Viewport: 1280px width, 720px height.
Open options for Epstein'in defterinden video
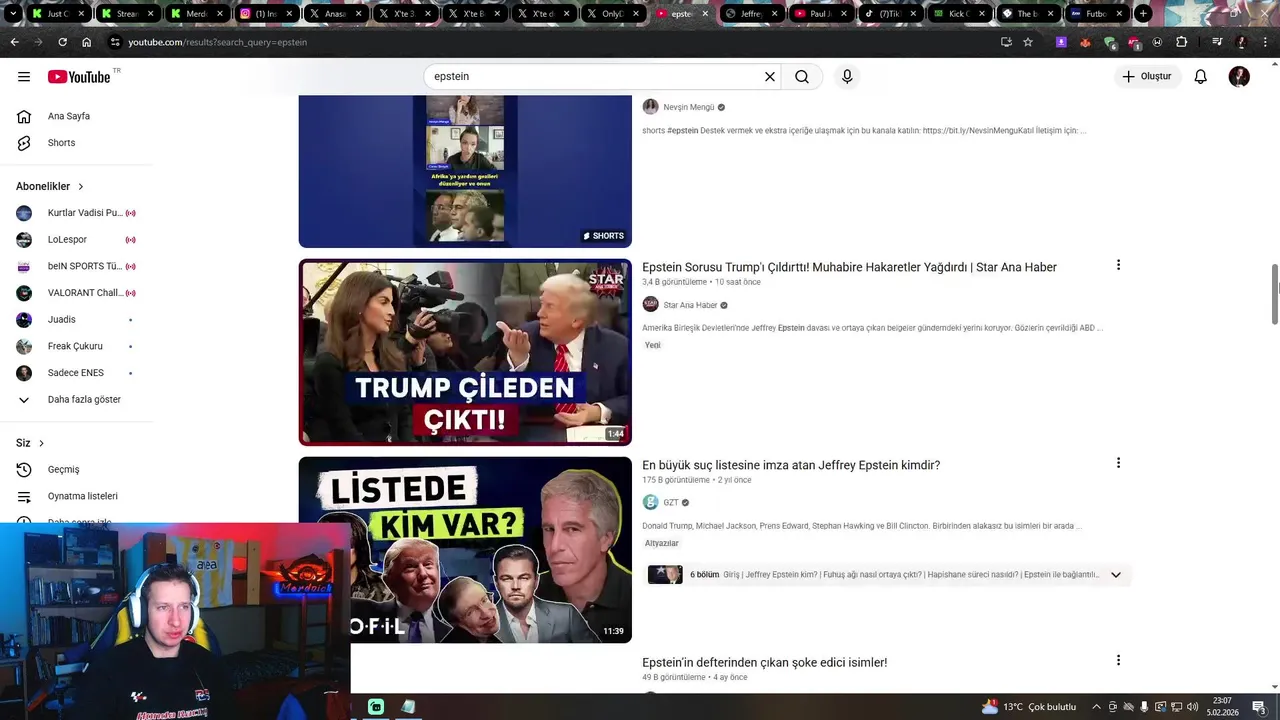coord(1118,660)
